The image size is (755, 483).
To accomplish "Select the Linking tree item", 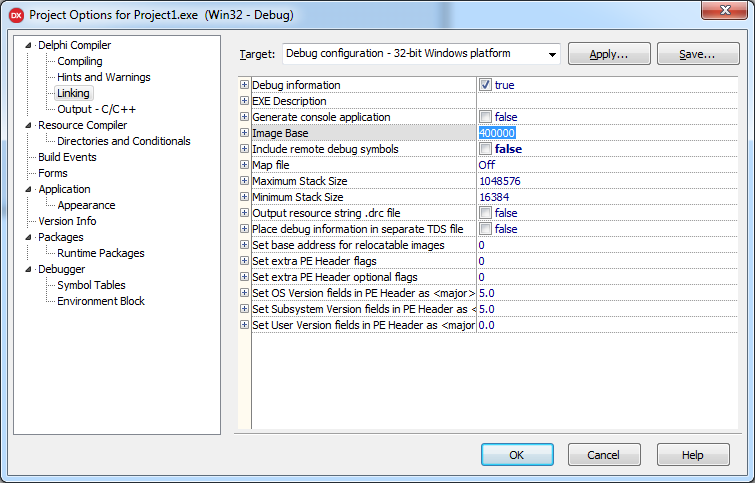I will pos(73,93).
